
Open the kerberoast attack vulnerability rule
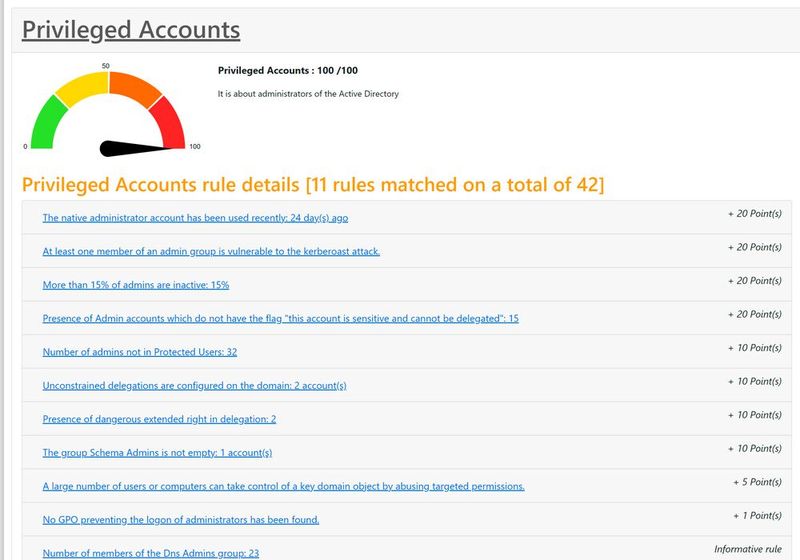(x=211, y=251)
